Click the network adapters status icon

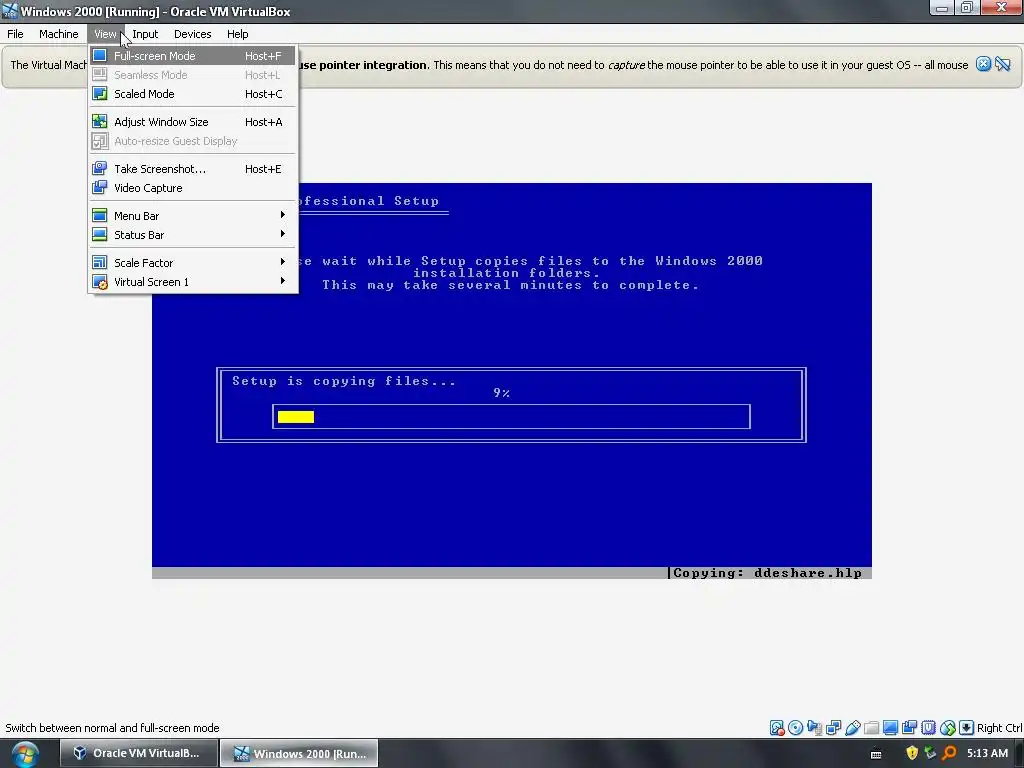click(833, 728)
